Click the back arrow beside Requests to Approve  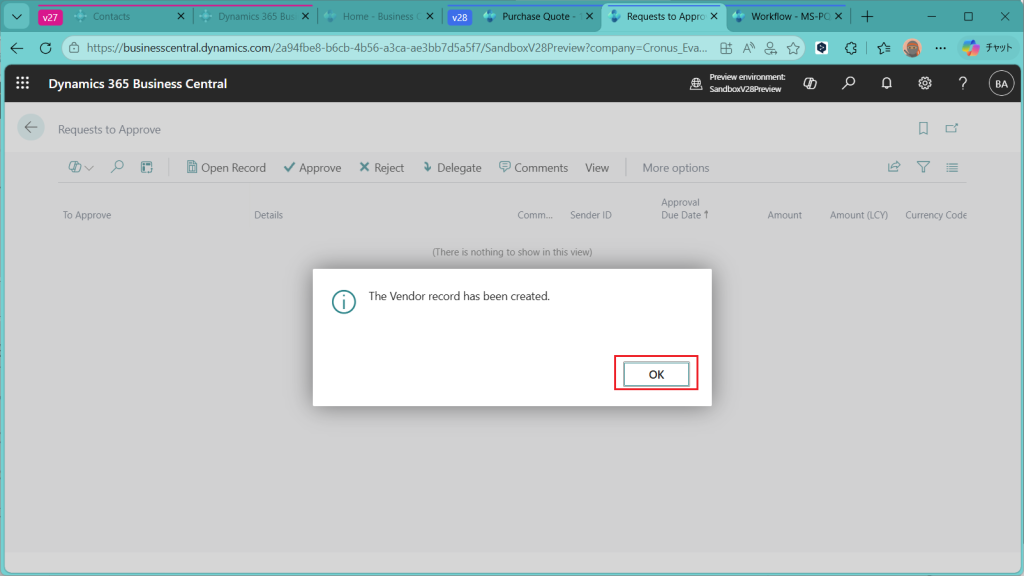(x=31, y=127)
